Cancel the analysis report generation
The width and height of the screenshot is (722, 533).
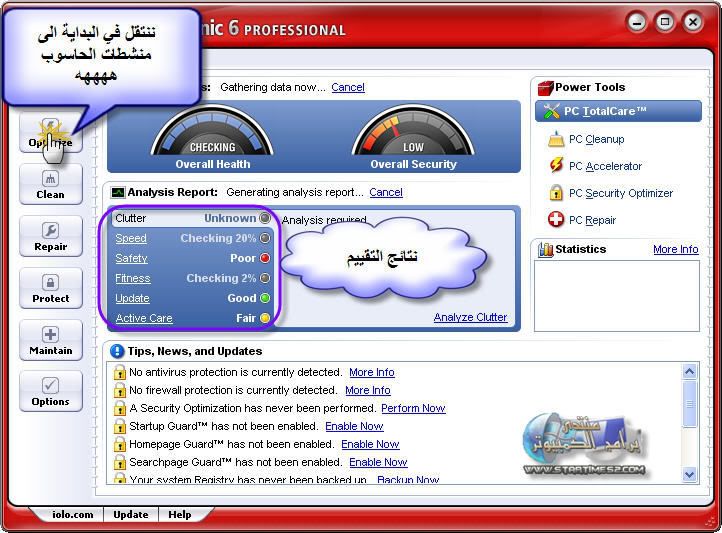coord(386,192)
